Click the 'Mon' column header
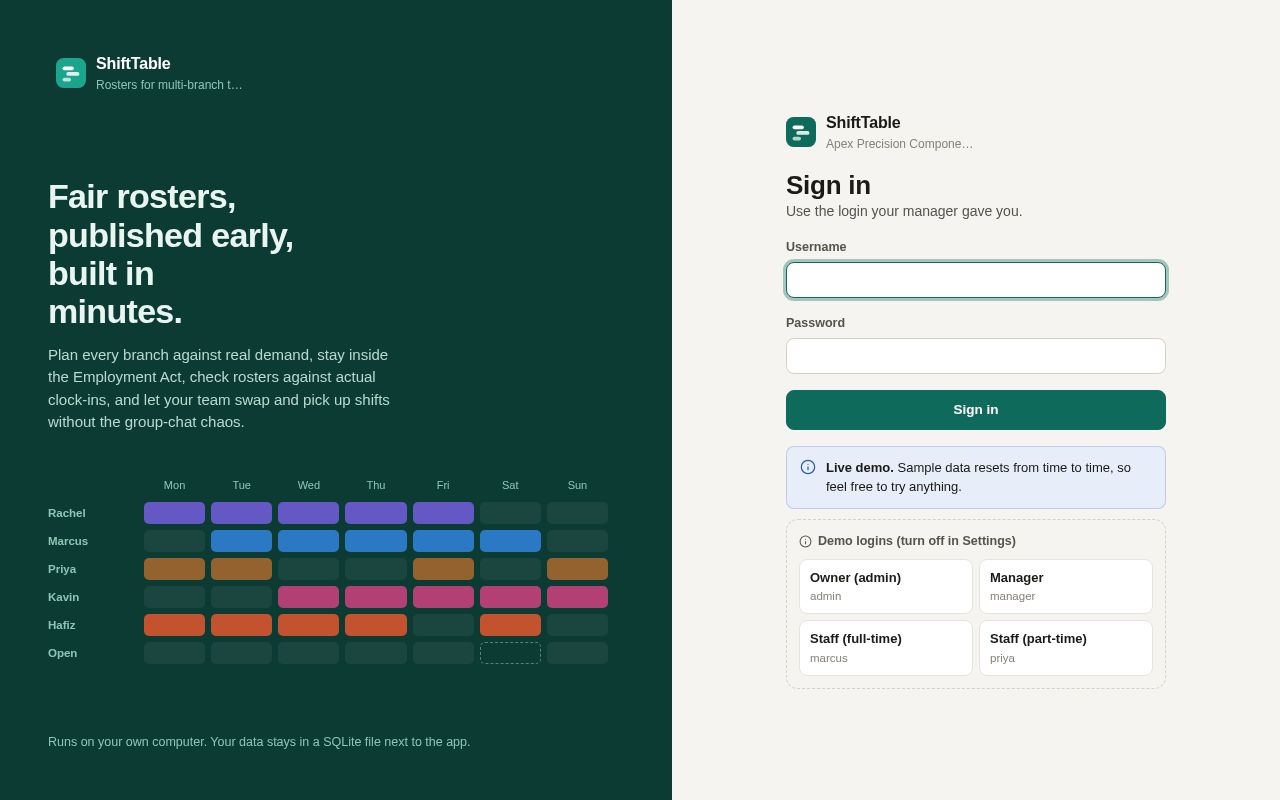This screenshot has height=800, width=1280. 175,485
